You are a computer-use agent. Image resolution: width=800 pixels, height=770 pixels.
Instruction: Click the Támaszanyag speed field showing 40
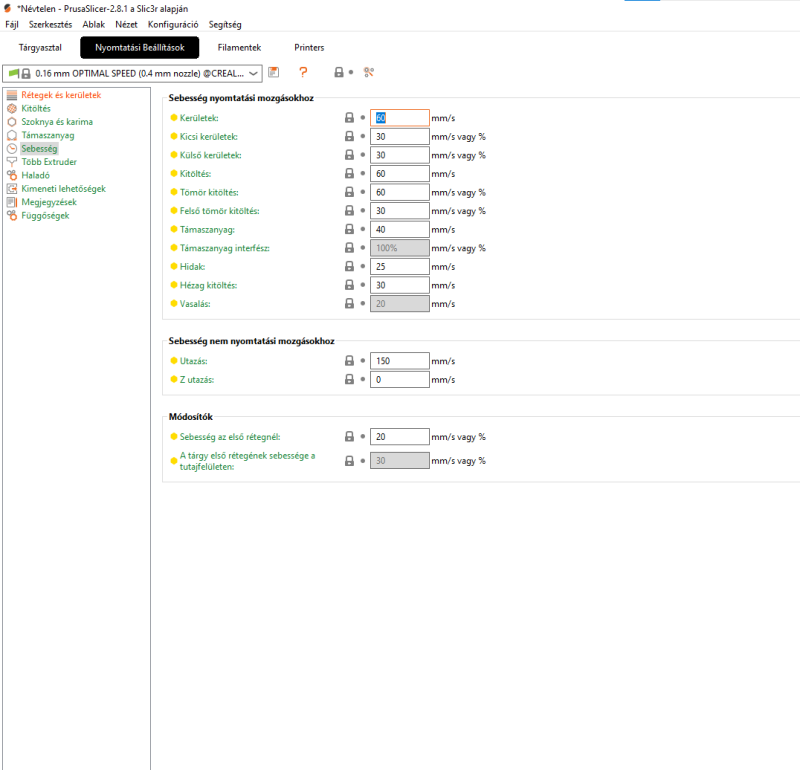[399, 229]
